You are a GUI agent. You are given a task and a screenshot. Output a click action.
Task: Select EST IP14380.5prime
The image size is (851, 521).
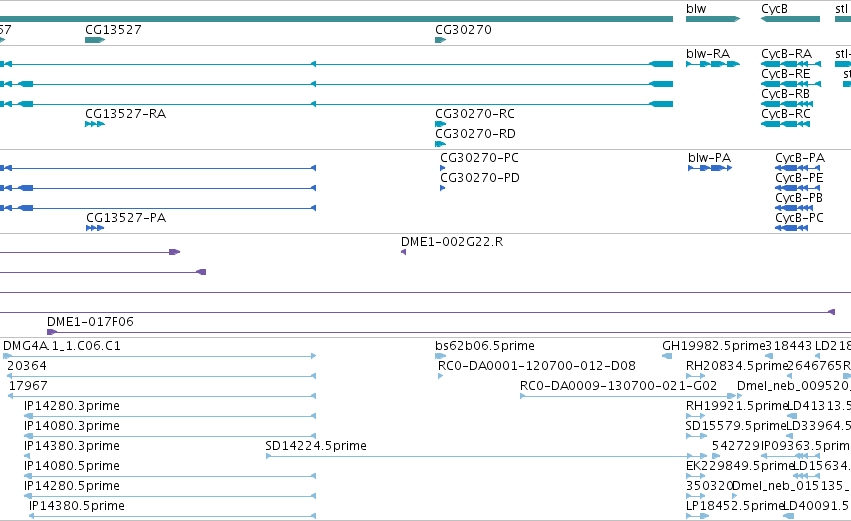(77, 506)
